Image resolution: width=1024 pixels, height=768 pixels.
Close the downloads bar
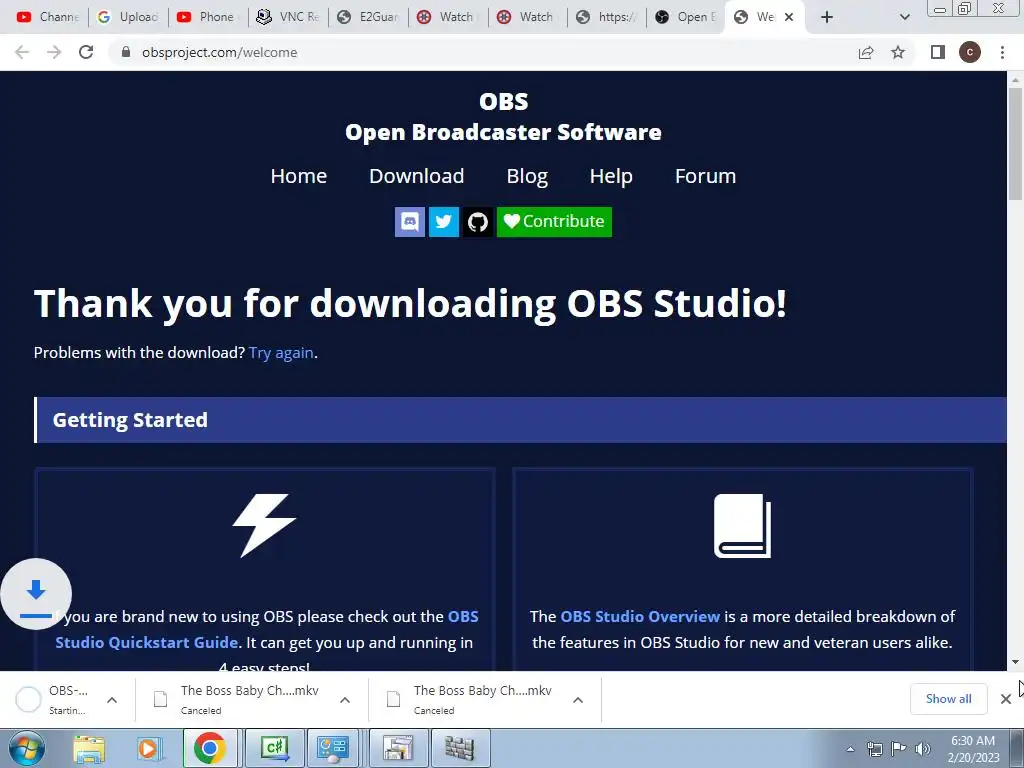(1006, 699)
